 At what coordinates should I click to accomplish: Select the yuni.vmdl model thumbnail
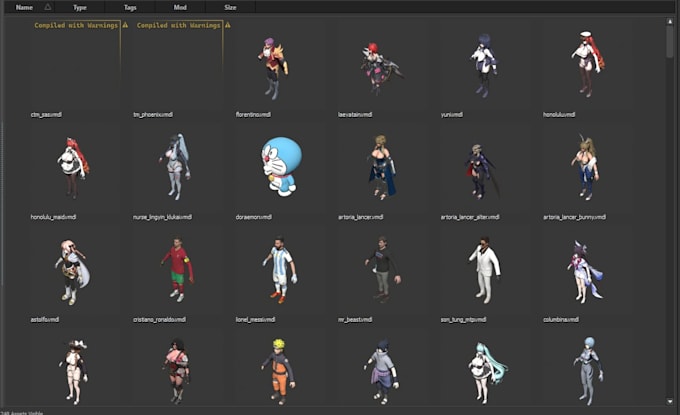[x=484, y=65]
